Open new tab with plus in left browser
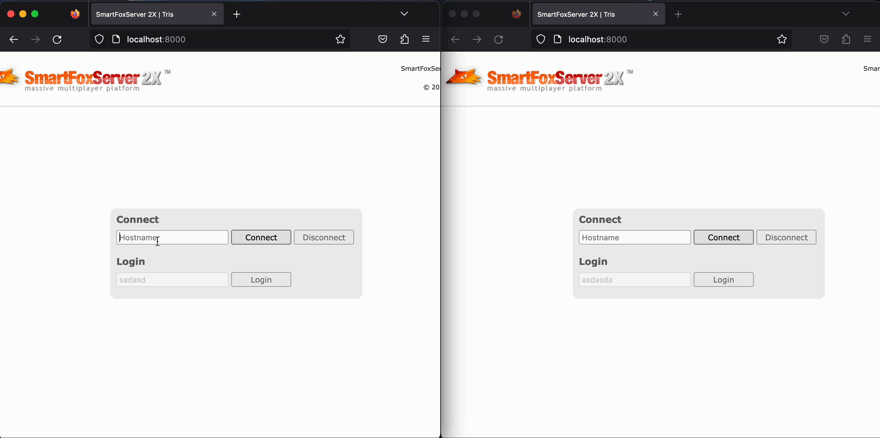 point(237,14)
